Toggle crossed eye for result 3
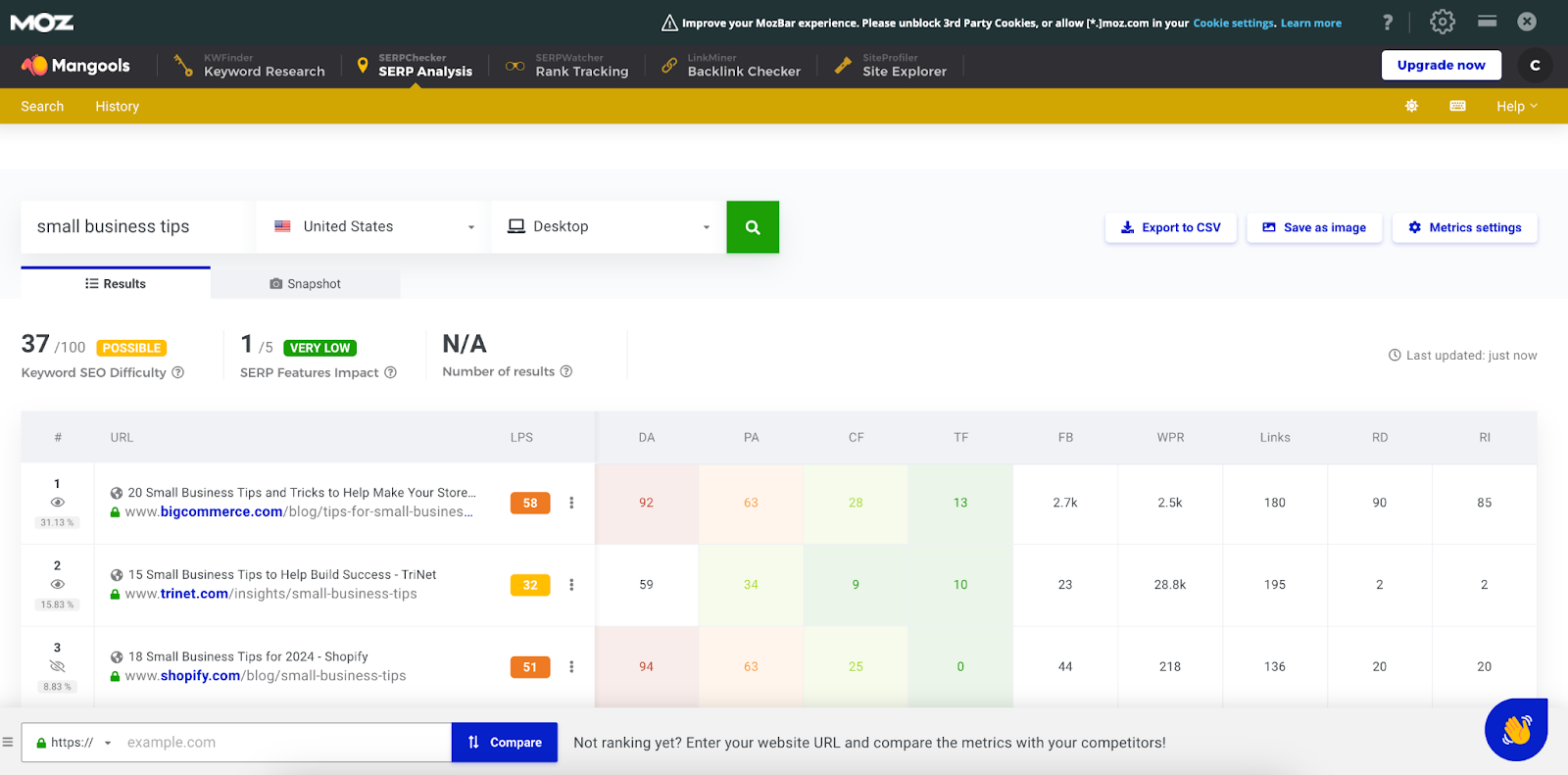Viewport: 1568px width, 775px height. pos(57,666)
